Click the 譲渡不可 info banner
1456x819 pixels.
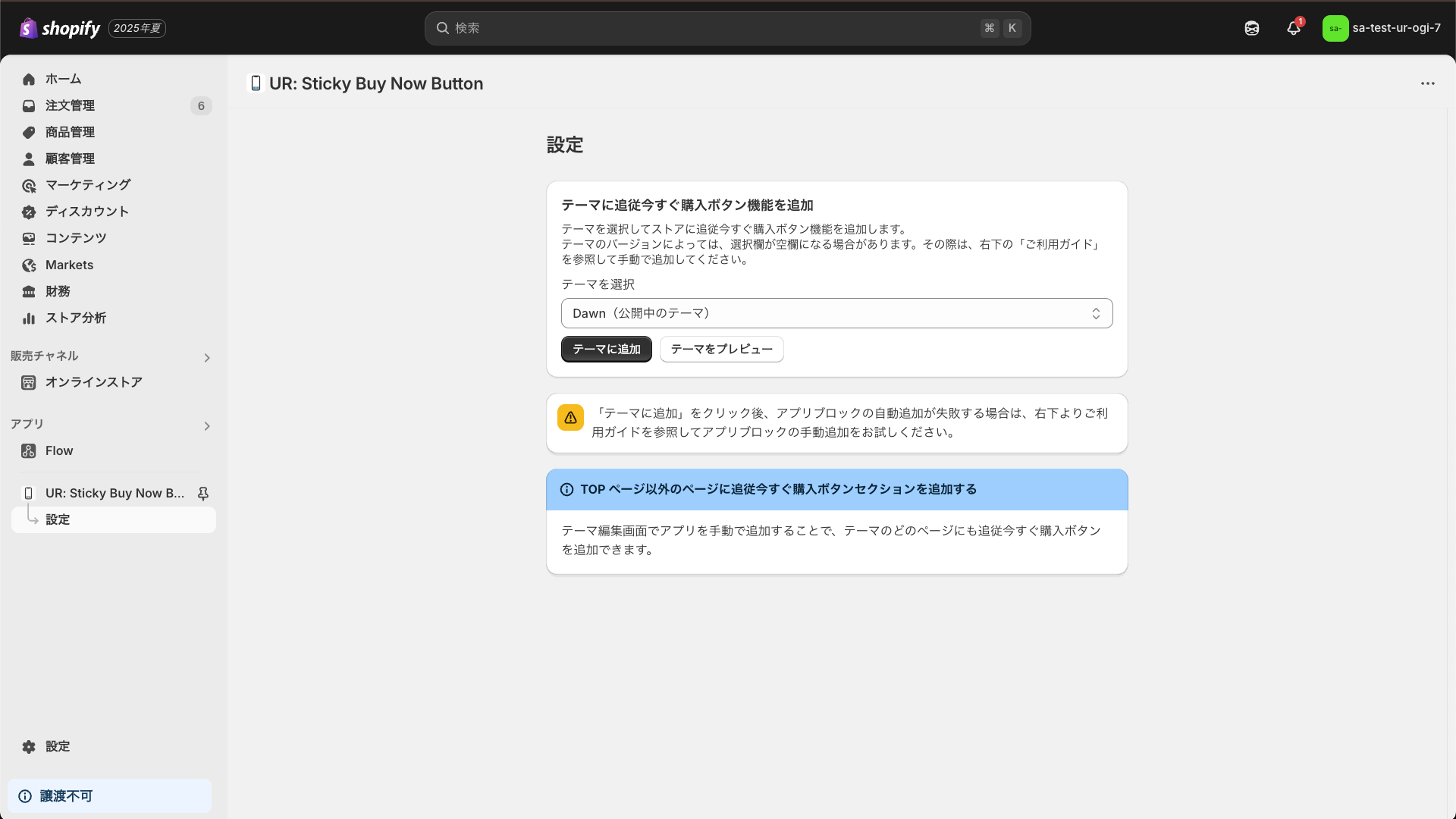coord(109,796)
